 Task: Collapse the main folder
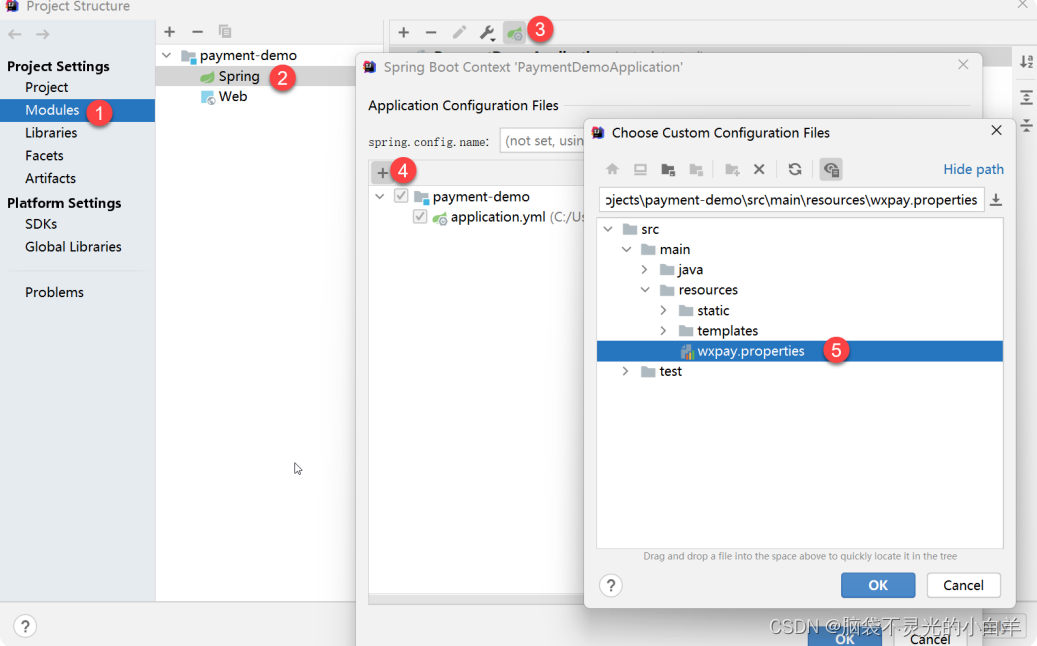point(626,249)
